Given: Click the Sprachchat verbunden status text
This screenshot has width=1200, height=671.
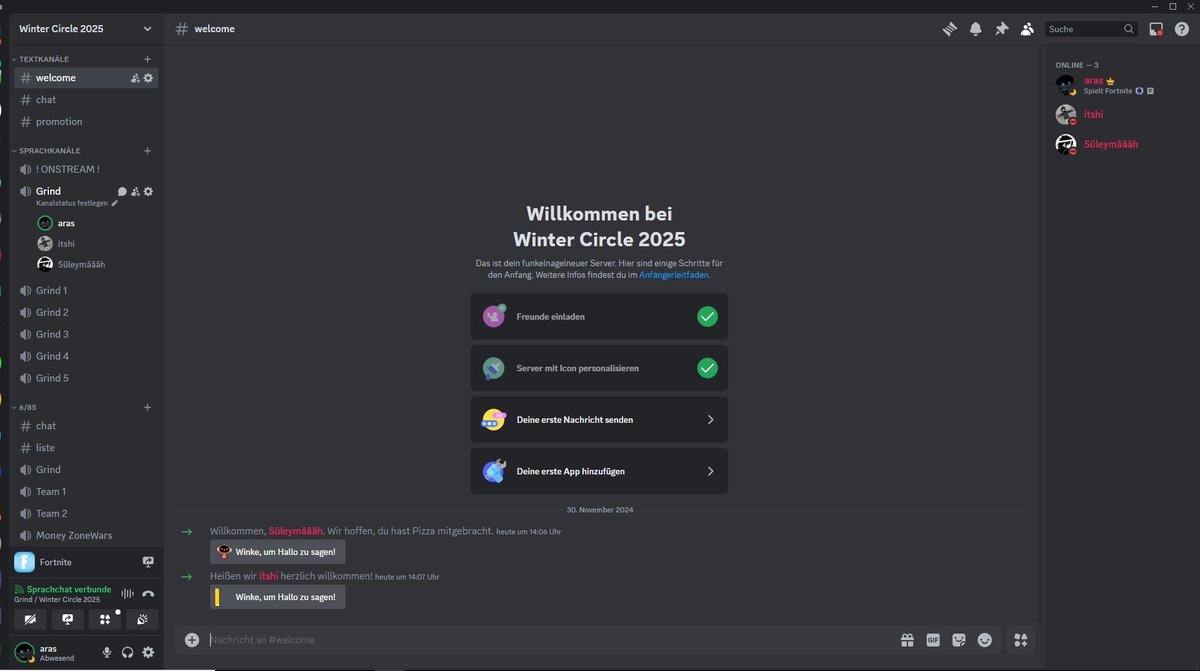Looking at the screenshot, I should tap(69, 589).
